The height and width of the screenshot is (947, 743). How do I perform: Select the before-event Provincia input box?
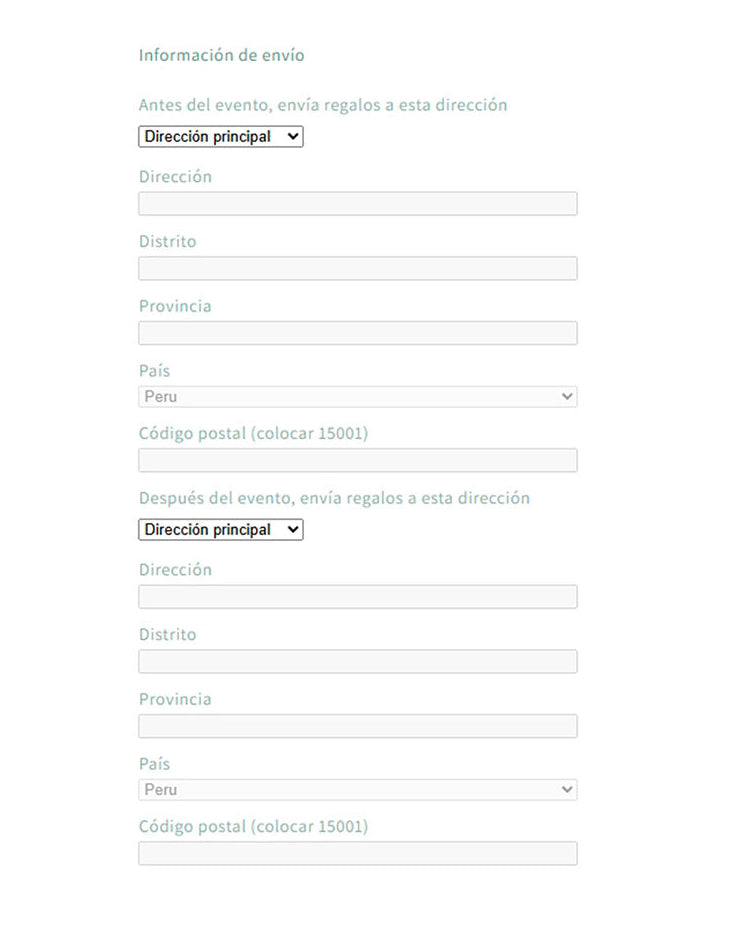click(x=357, y=333)
